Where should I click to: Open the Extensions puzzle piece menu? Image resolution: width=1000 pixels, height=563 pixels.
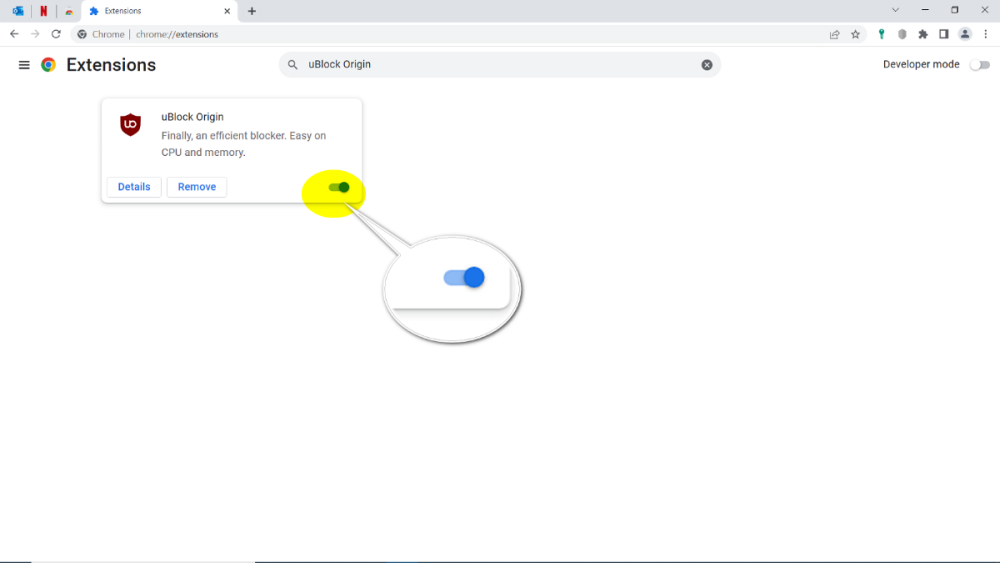[x=923, y=34]
